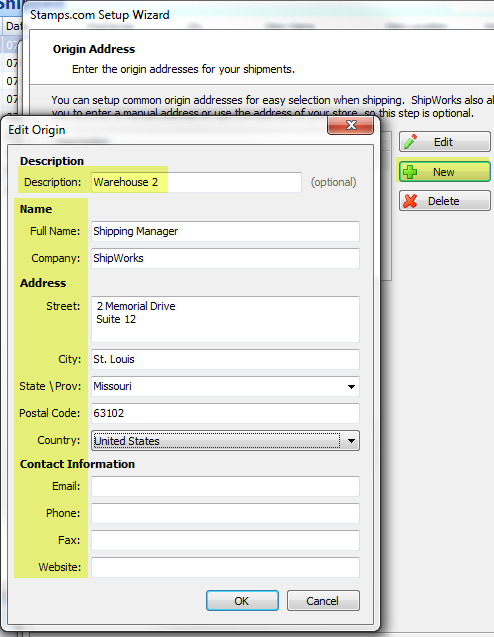Image resolution: width=494 pixels, height=637 pixels.
Task: Open the Country dropdown arrow
Action: [351, 441]
